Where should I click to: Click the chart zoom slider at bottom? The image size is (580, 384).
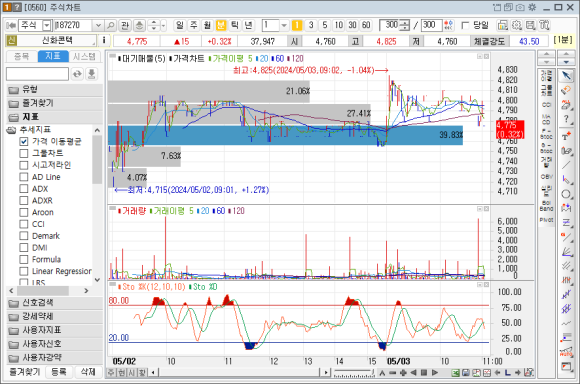pos(354,373)
